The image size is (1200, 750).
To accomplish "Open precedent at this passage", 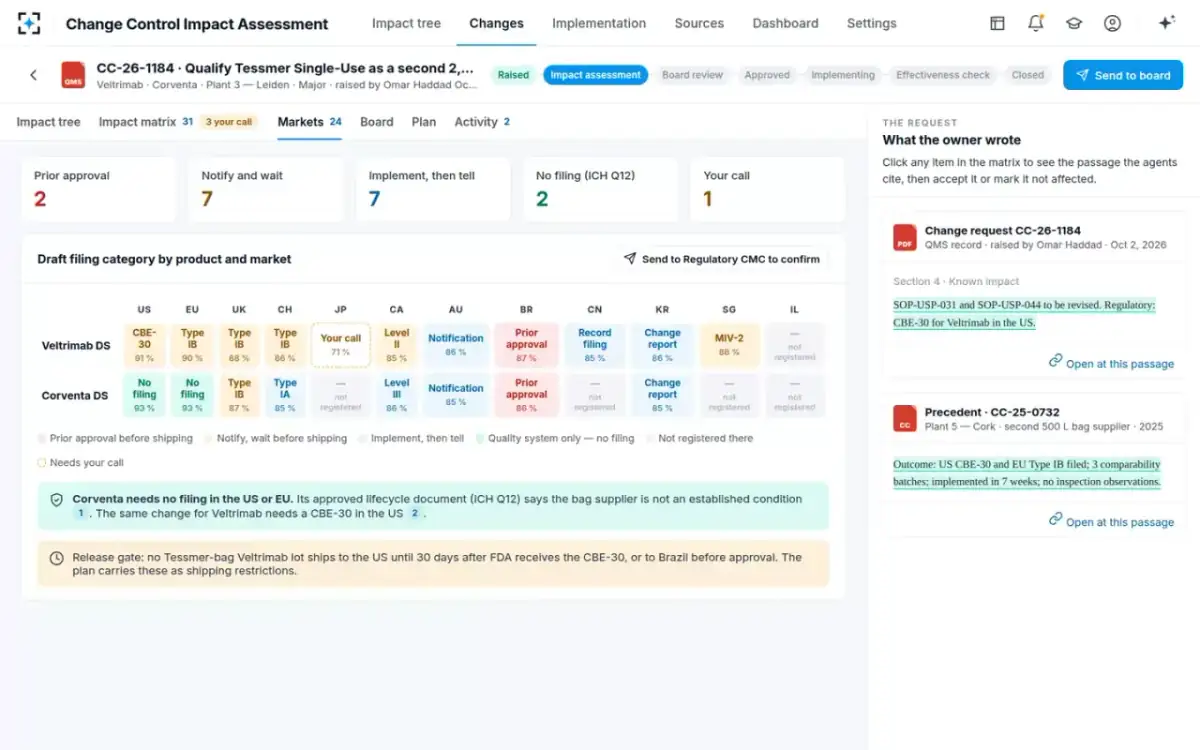I will point(1111,521).
